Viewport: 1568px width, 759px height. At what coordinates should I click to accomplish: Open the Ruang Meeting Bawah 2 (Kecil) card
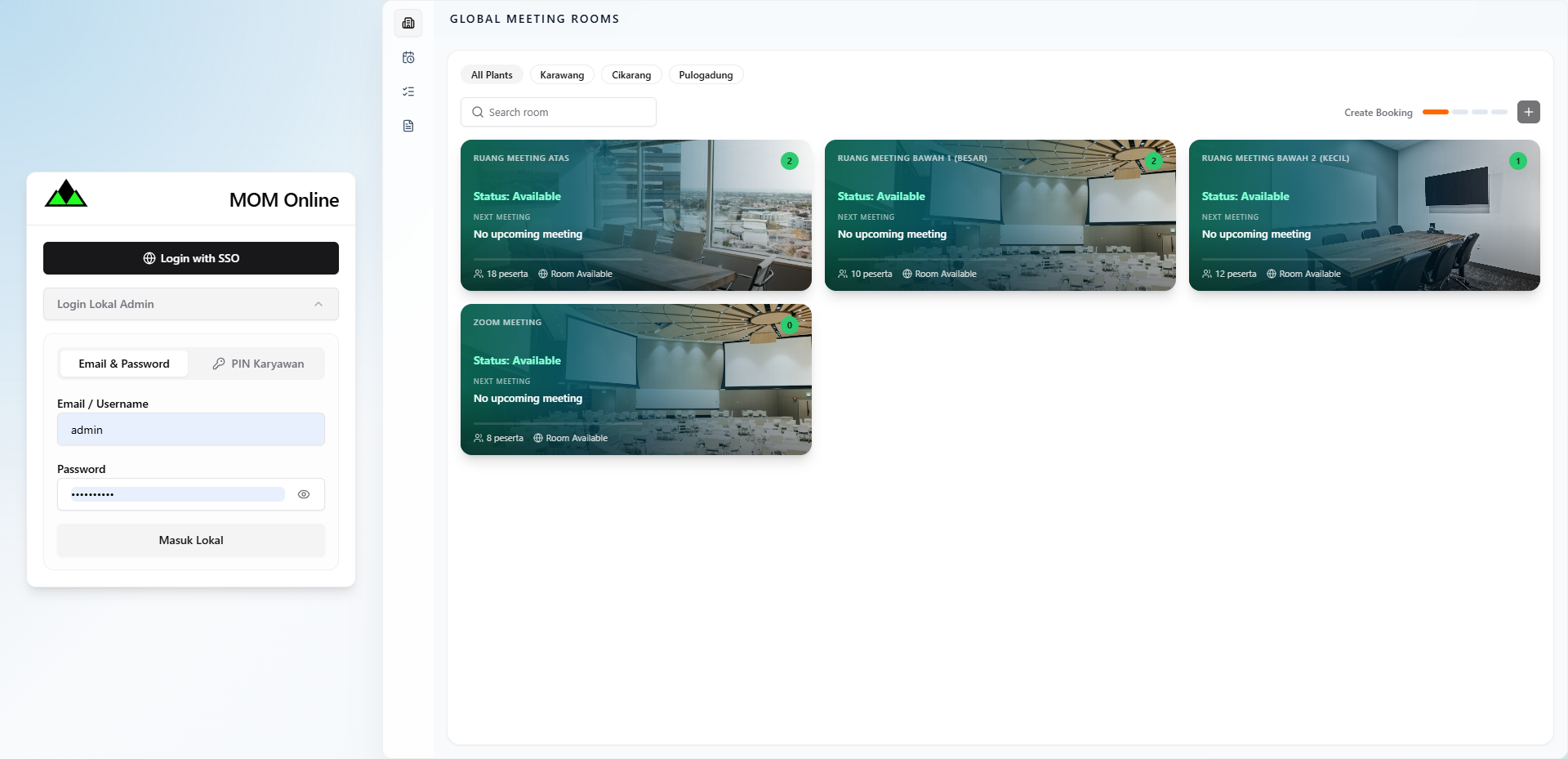[x=1365, y=215]
